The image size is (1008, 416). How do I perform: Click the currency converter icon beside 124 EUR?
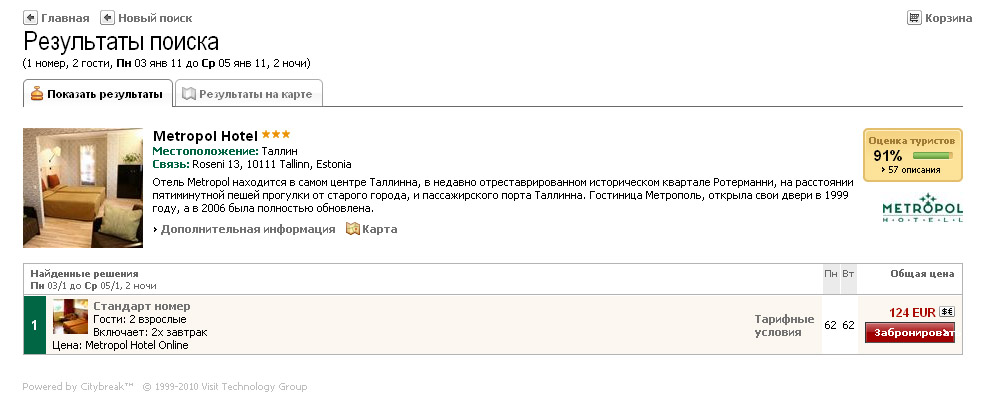click(x=946, y=312)
